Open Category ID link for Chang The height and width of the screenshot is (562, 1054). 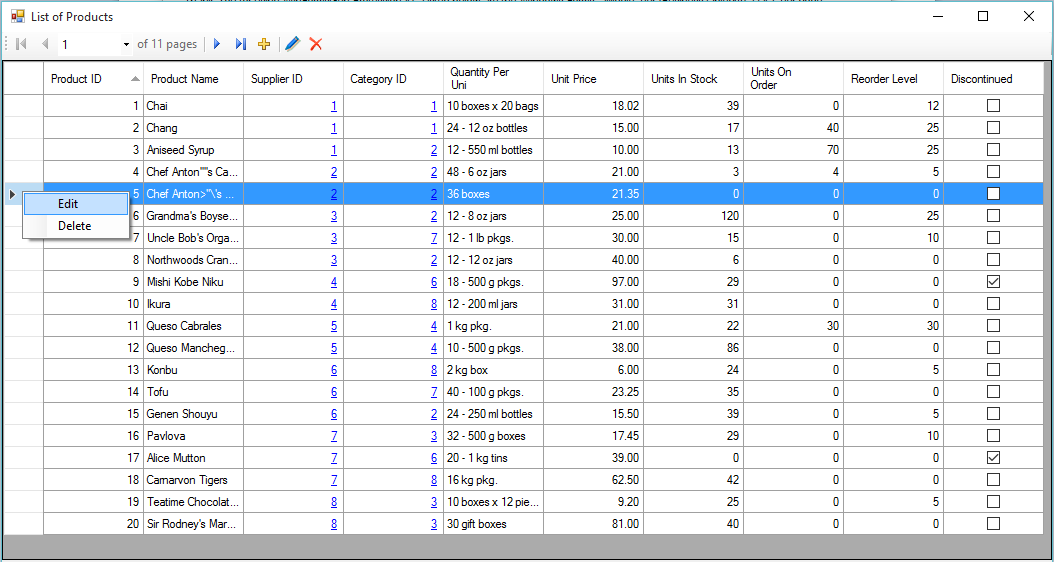[x=434, y=128]
